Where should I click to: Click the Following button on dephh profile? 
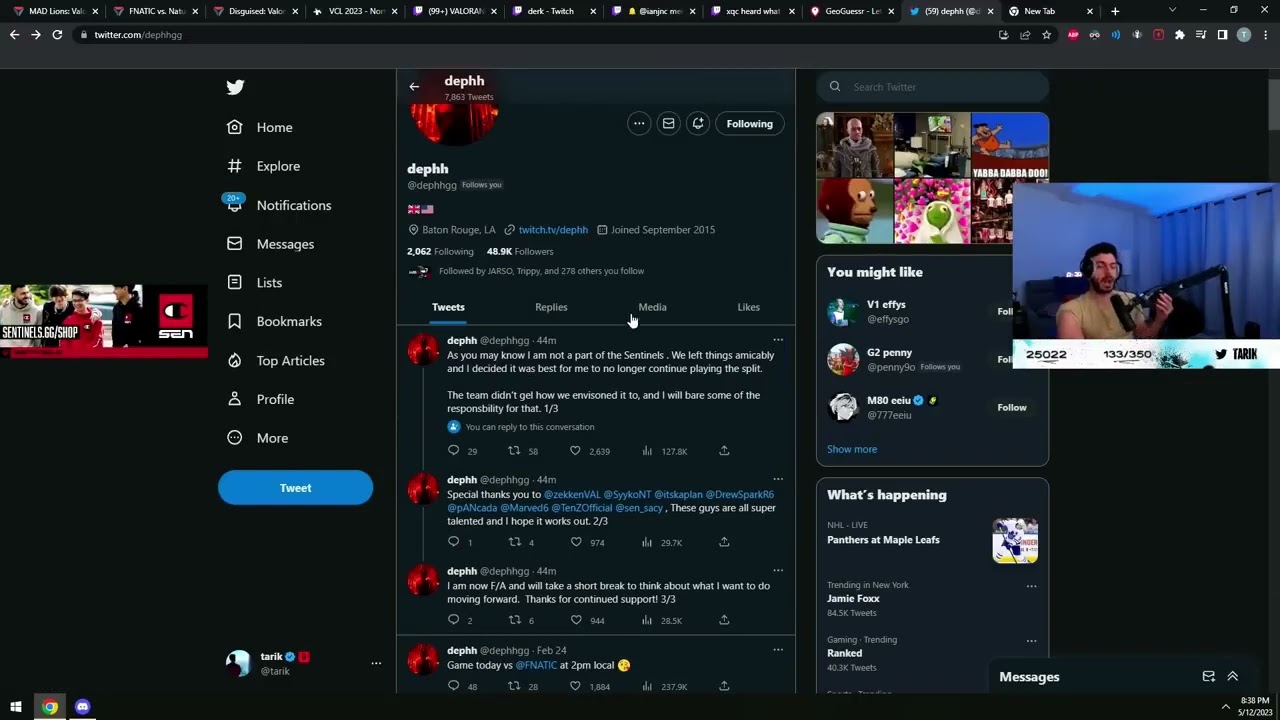coord(749,124)
